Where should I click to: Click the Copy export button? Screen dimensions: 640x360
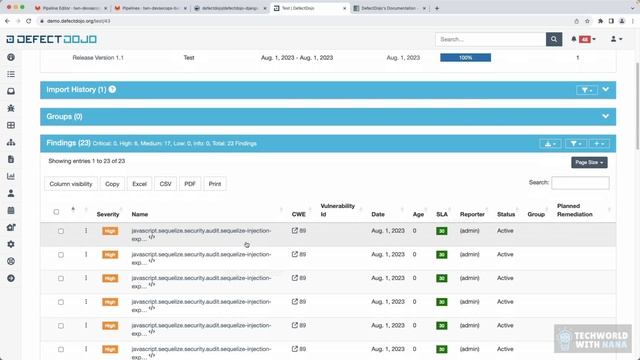112,184
